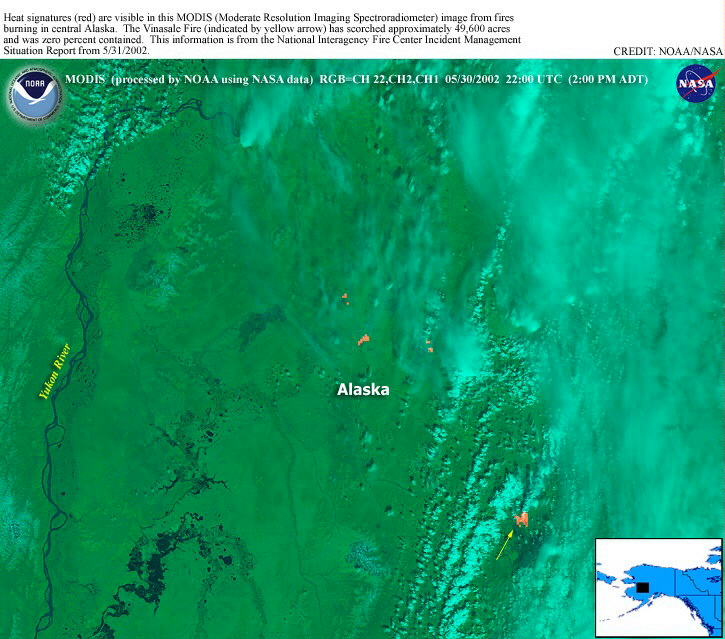This screenshot has width=725, height=639.
Task: Click the CREDIT: NOAA/NASA text
Action: 667,50
